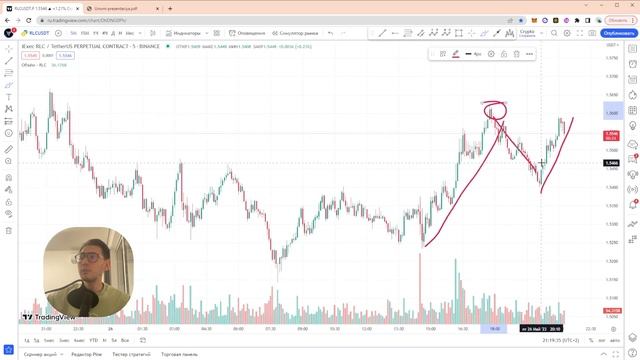Open the object tree layers icon in the right sidebar
The image size is (640, 360).
point(633,338)
